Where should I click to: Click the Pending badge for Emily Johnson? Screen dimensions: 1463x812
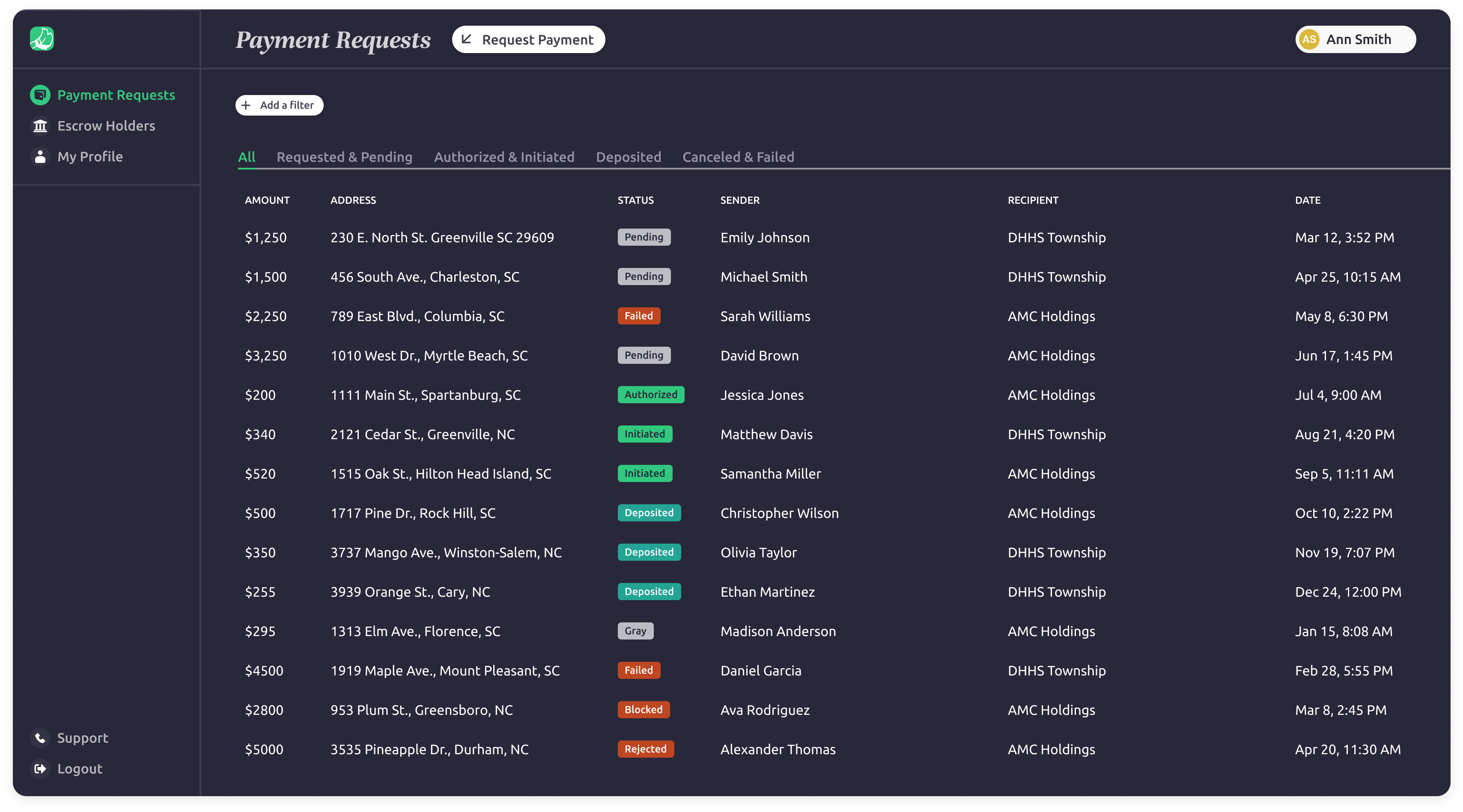[x=644, y=237]
